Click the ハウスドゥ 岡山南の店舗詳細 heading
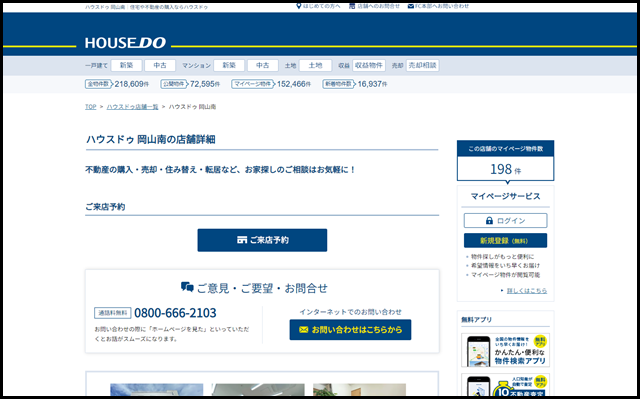The height and width of the screenshot is (399, 640). point(151,140)
